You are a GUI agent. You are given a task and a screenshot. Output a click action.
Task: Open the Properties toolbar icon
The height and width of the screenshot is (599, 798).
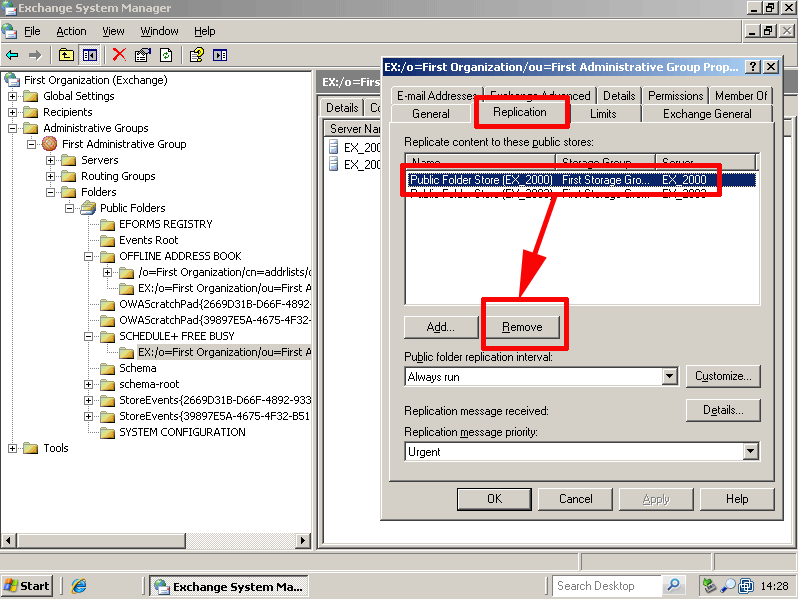[x=142, y=55]
